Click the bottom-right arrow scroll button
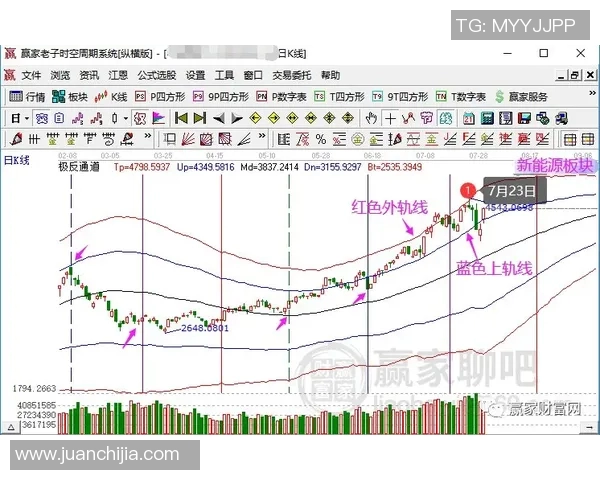This screenshot has height=480, width=600. 589,427
